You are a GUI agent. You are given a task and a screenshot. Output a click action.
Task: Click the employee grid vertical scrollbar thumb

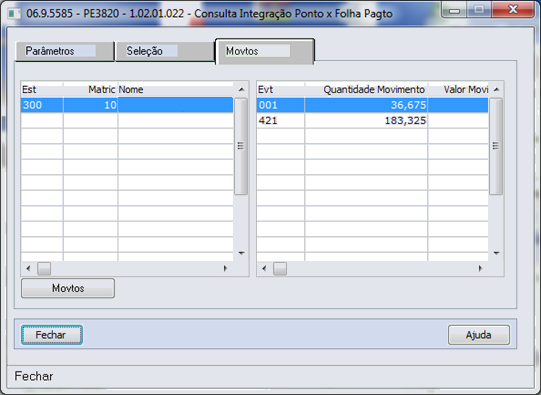point(241,146)
